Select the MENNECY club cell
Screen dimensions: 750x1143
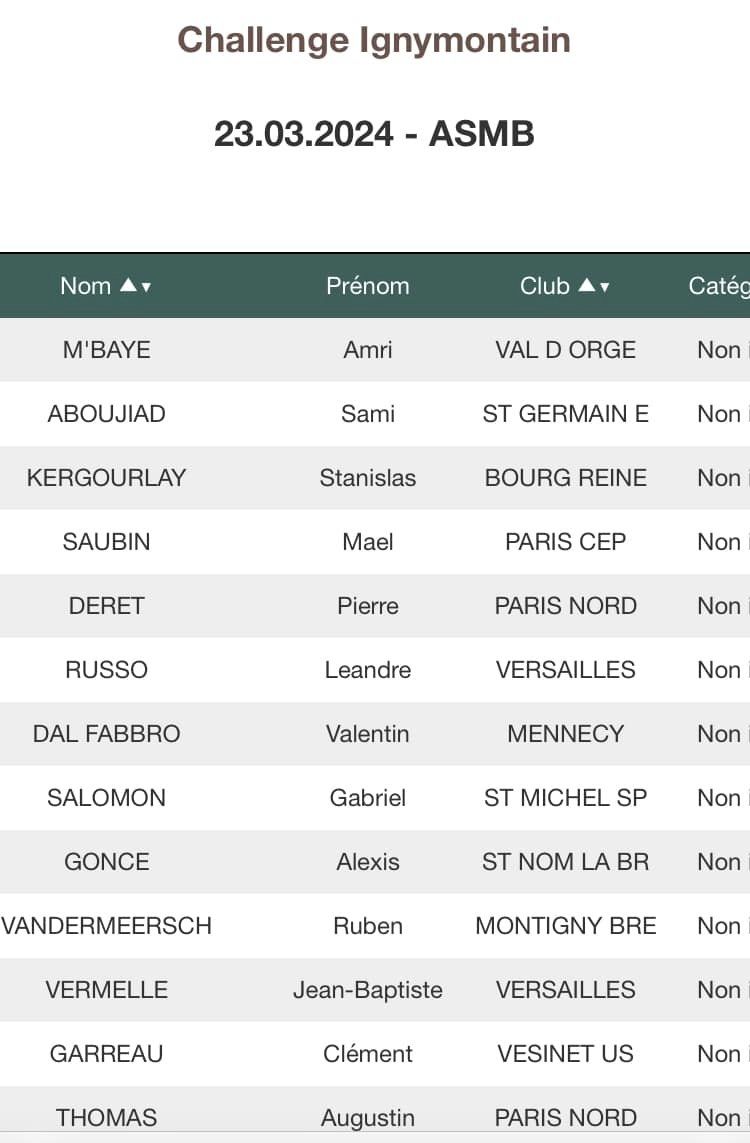566,734
